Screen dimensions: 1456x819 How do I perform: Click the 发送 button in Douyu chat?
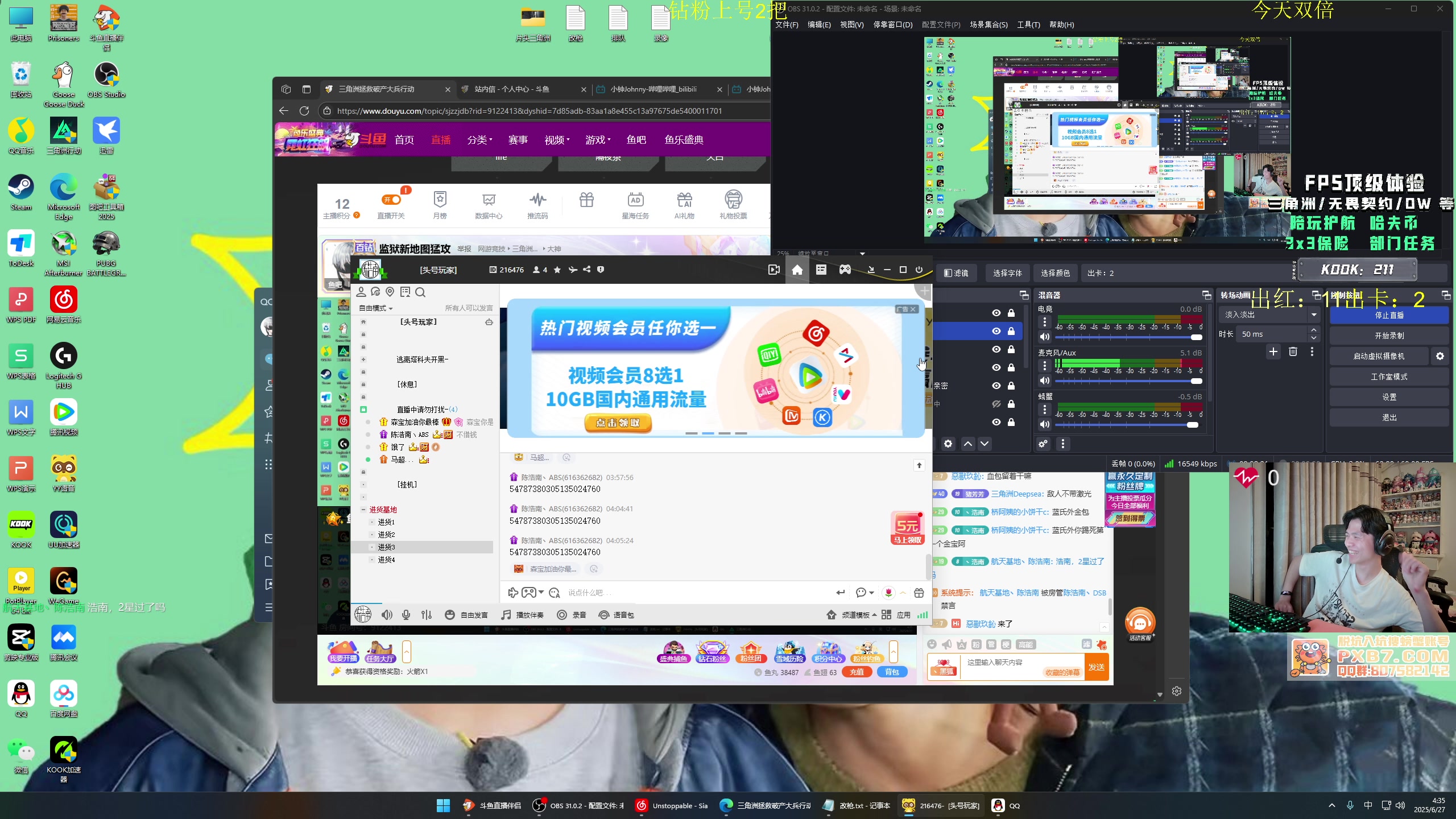(1097, 667)
